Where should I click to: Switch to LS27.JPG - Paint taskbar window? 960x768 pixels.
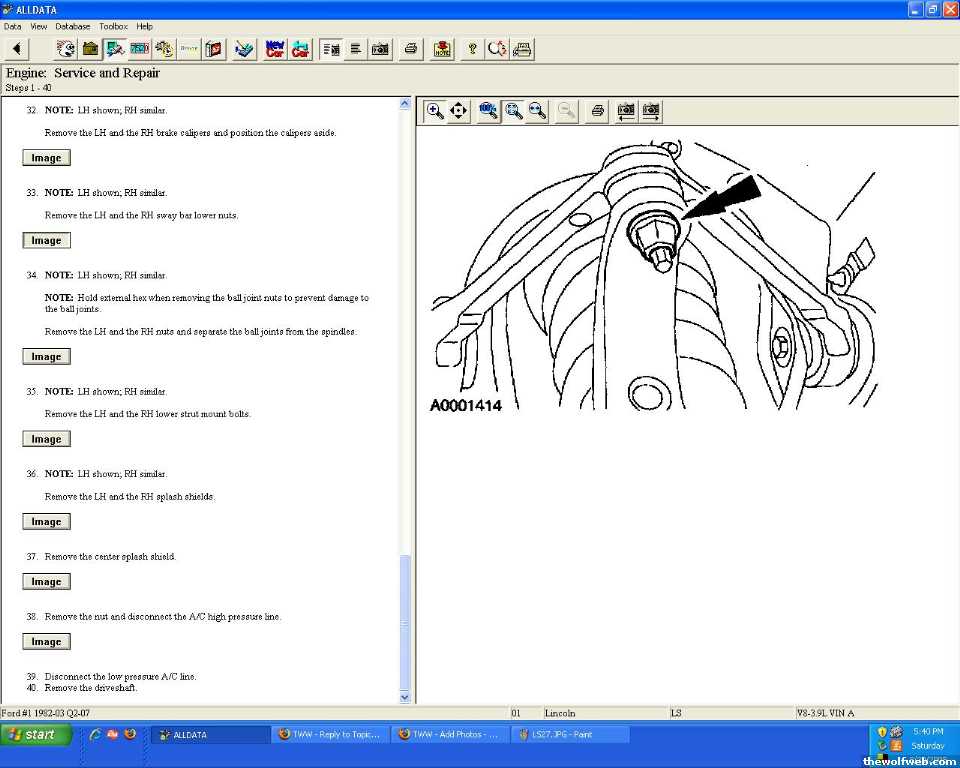click(x=570, y=734)
